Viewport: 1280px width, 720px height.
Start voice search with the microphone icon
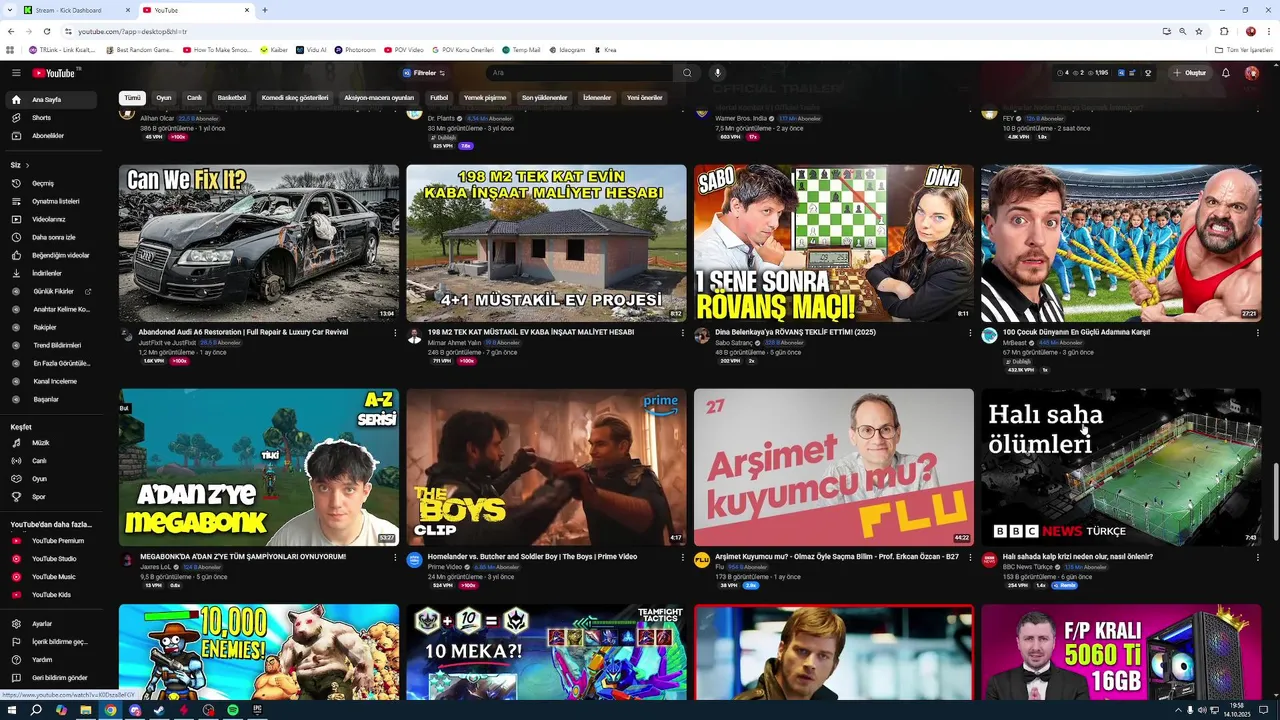click(717, 73)
